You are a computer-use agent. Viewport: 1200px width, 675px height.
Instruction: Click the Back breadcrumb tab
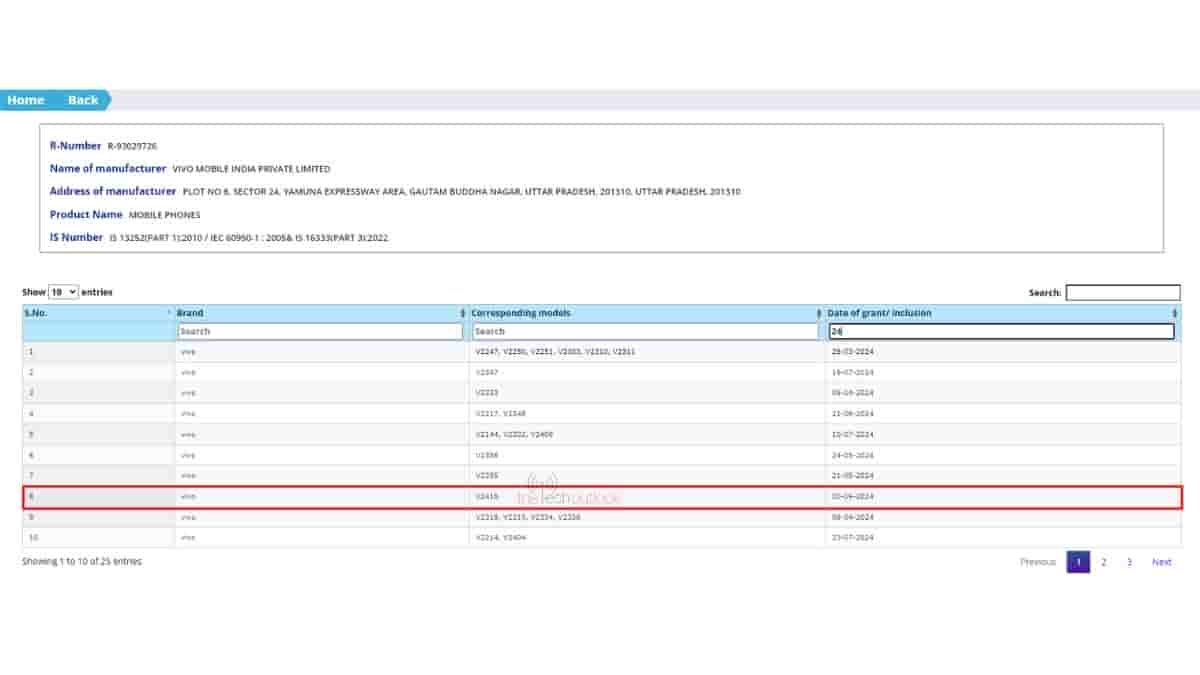point(83,100)
